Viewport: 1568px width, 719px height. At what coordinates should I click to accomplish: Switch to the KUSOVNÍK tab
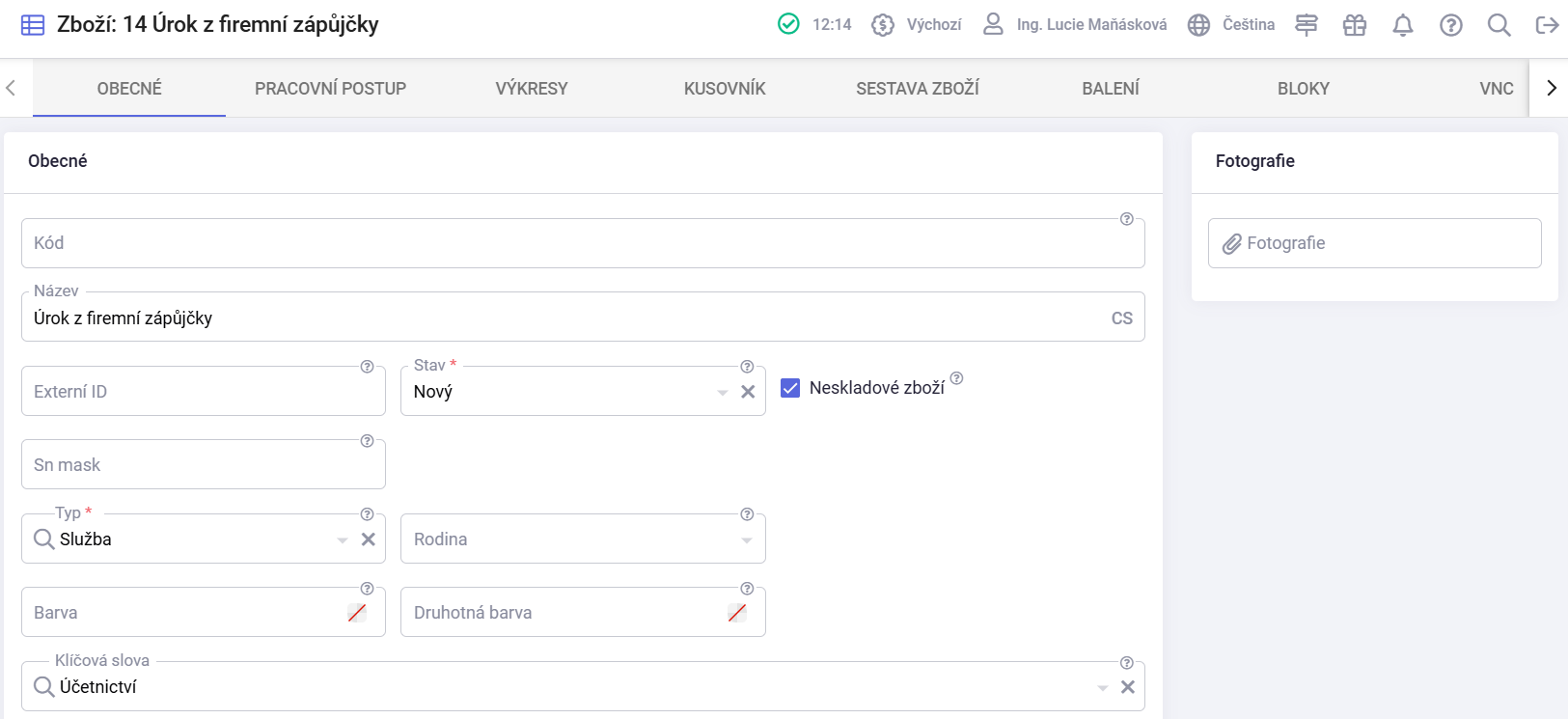[x=725, y=89]
